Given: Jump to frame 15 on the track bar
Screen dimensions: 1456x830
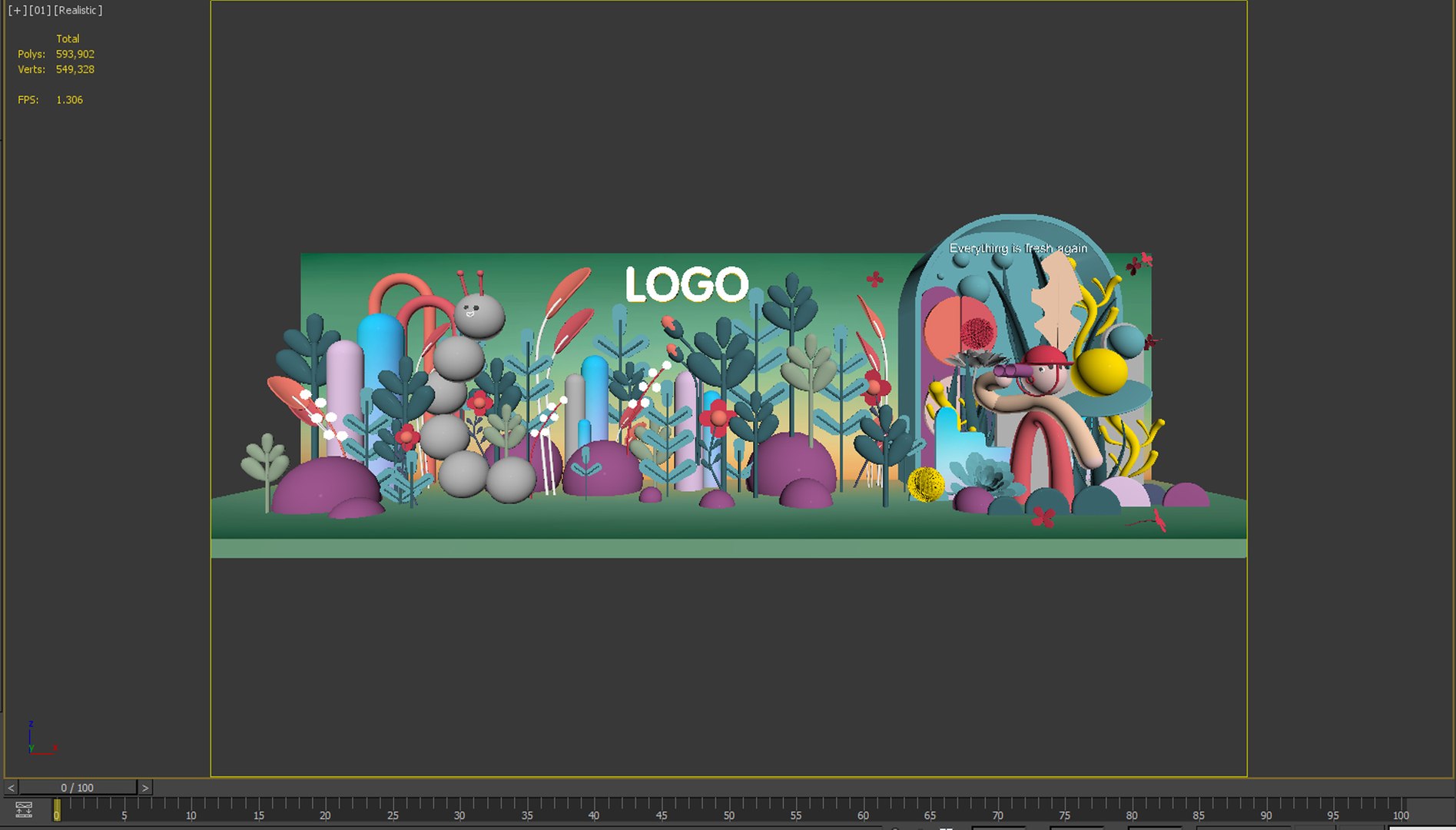Looking at the screenshot, I should (x=258, y=815).
